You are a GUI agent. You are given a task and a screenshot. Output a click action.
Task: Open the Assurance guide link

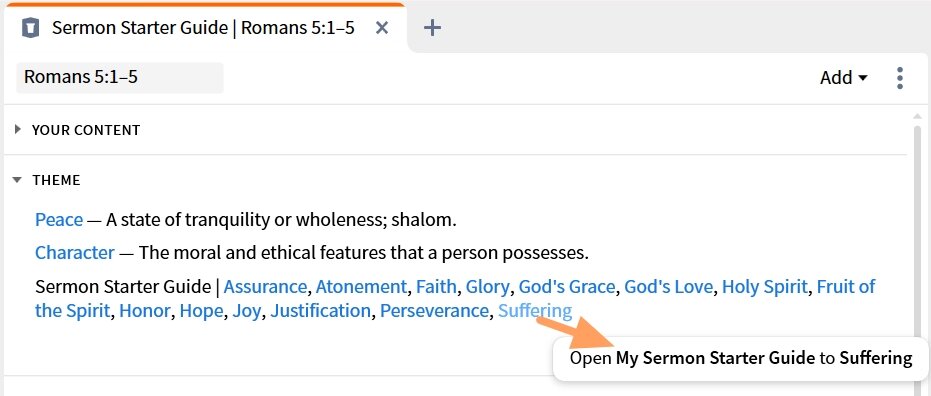coord(265,287)
